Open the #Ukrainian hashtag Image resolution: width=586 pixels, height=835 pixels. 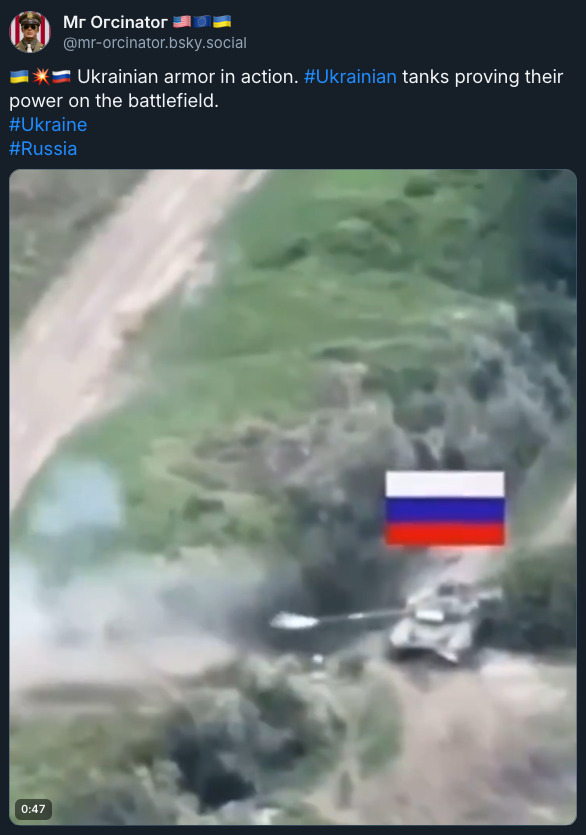(x=350, y=77)
